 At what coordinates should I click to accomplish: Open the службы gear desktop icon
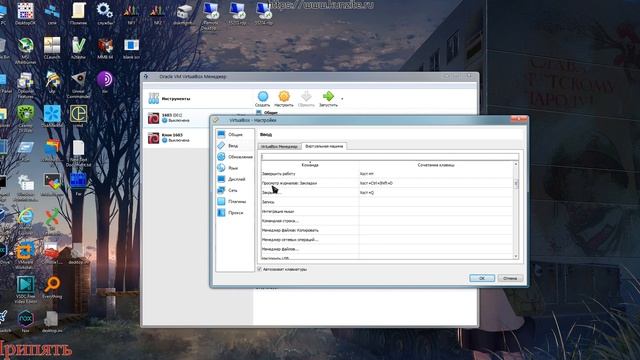coord(105,13)
